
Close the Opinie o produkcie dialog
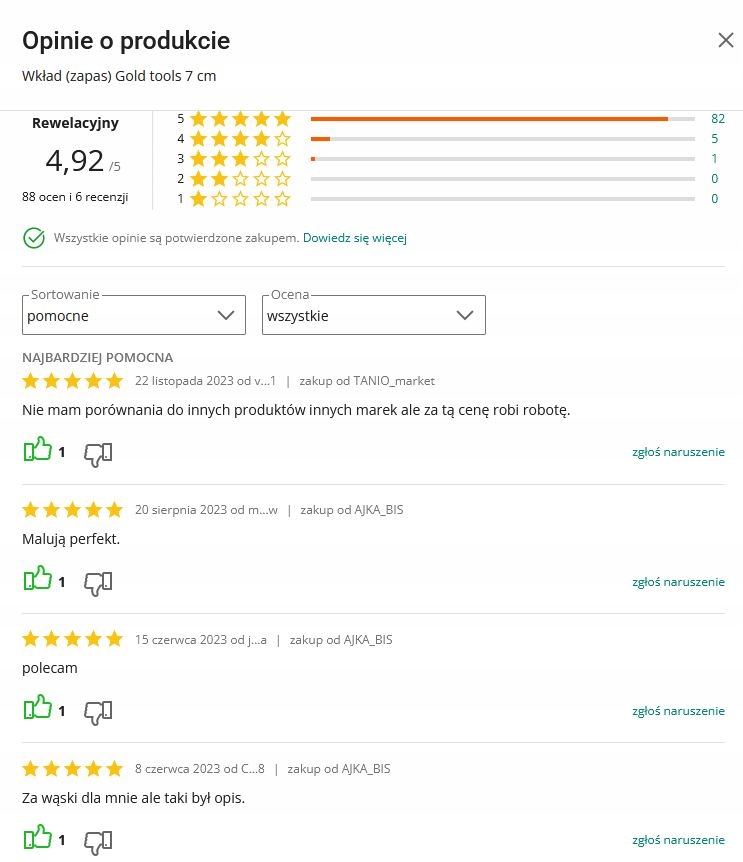coord(726,40)
